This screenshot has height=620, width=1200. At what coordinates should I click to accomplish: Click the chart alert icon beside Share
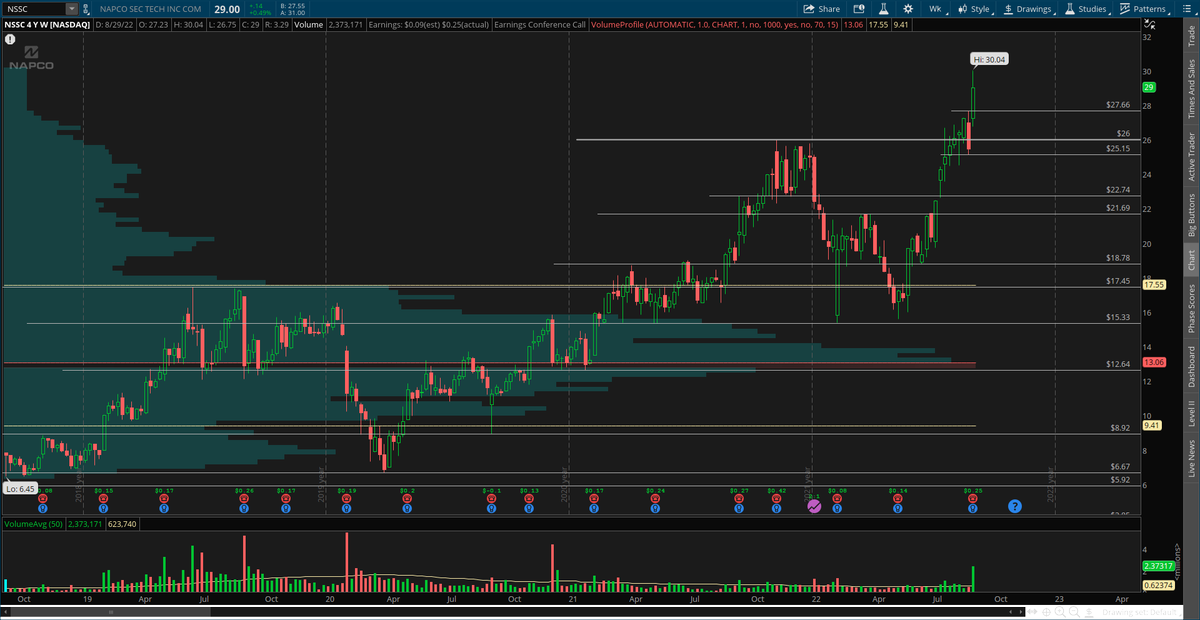point(858,8)
